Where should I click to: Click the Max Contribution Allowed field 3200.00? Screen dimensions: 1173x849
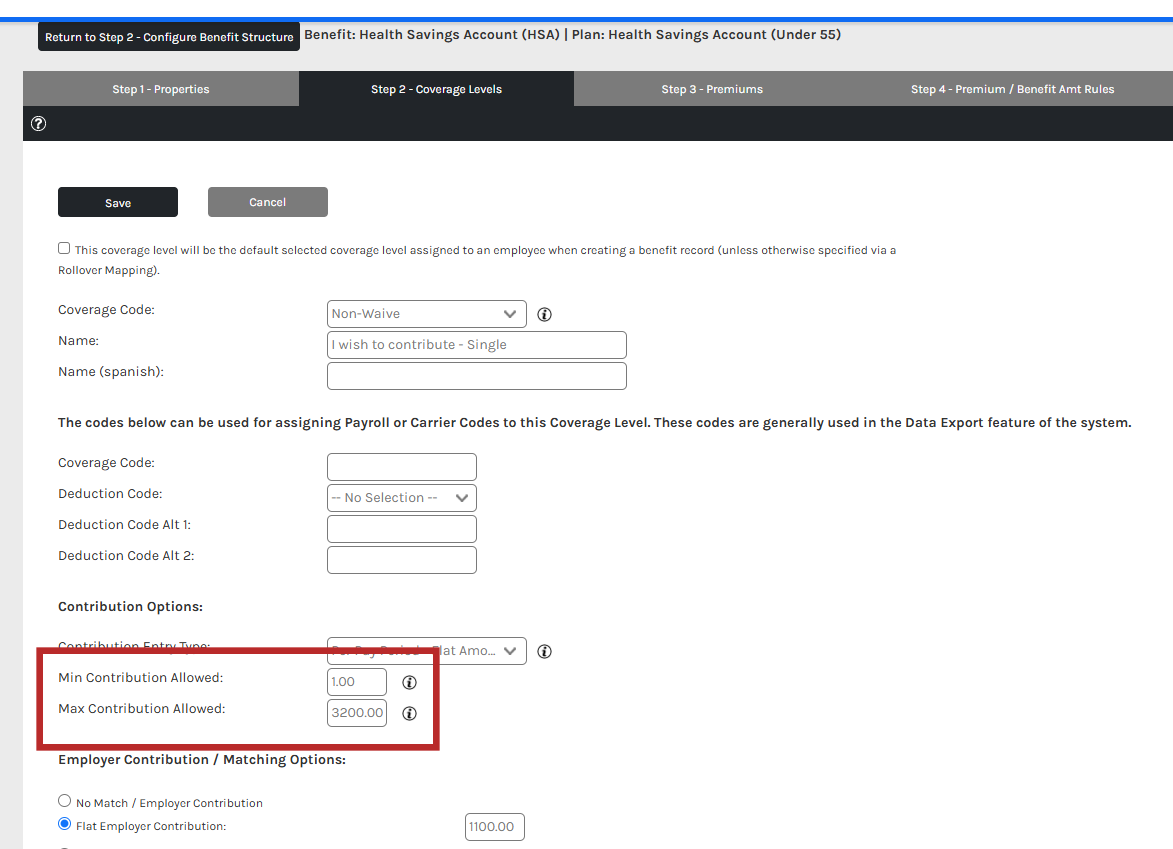click(x=357, y=713)
